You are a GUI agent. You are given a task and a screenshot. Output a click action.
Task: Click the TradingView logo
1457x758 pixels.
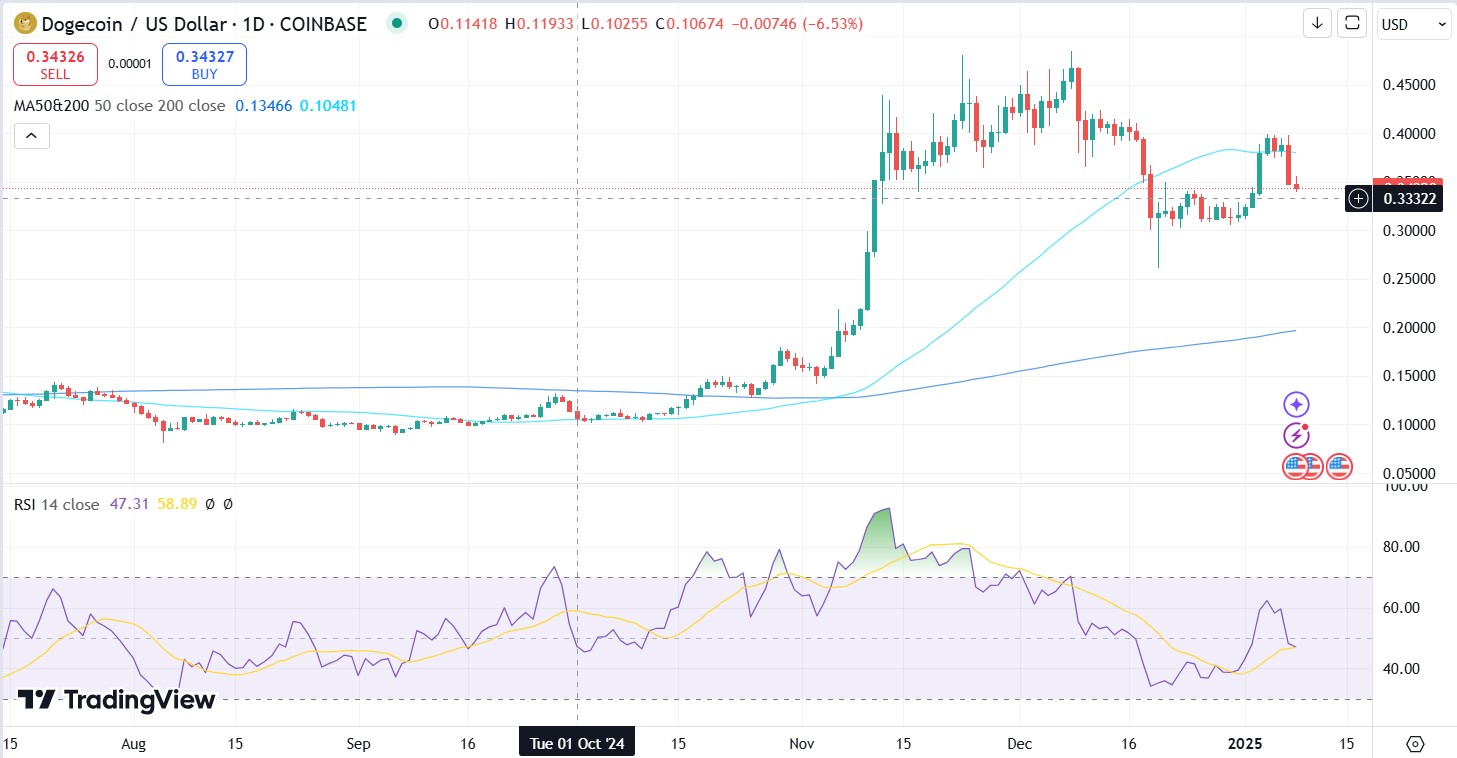[116, 700]
